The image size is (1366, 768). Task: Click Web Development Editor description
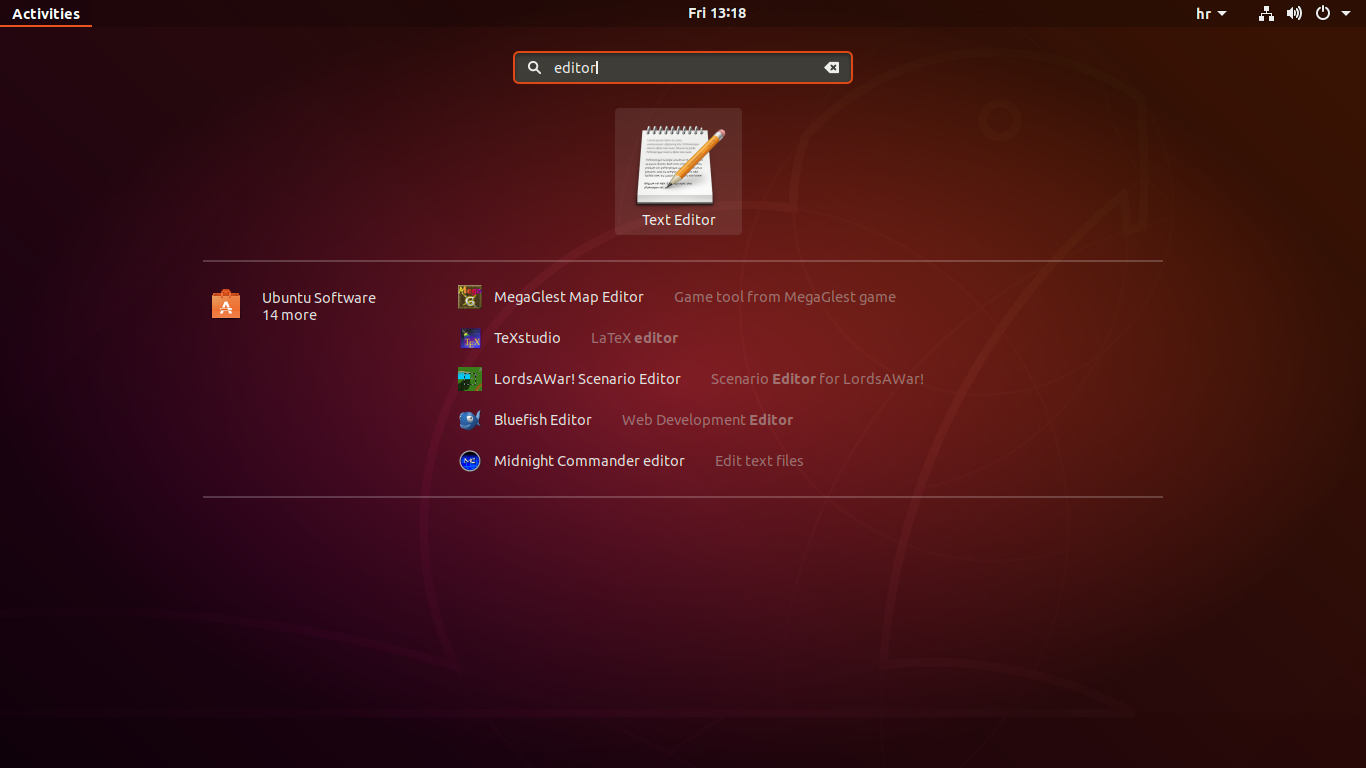tap(707, 420)
